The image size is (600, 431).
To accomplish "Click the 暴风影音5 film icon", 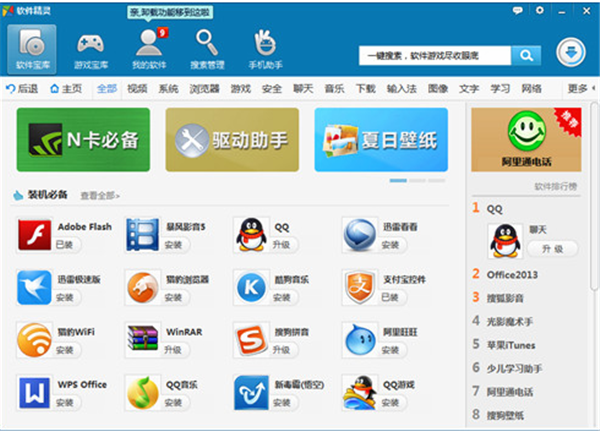I will 142,234.
